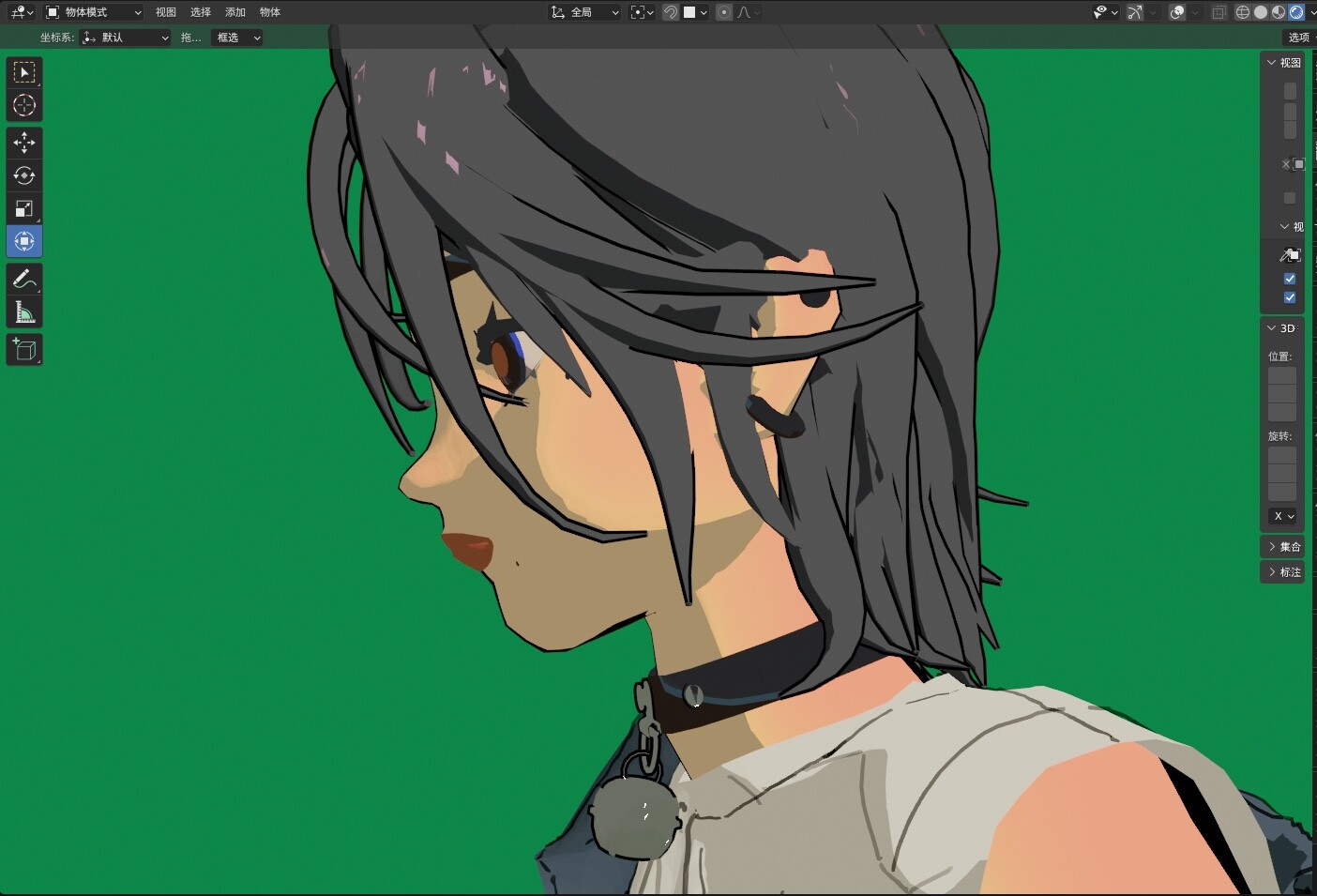Select the Transform tool
Screen dimensions: 1317x896
[x=24, y=241]
